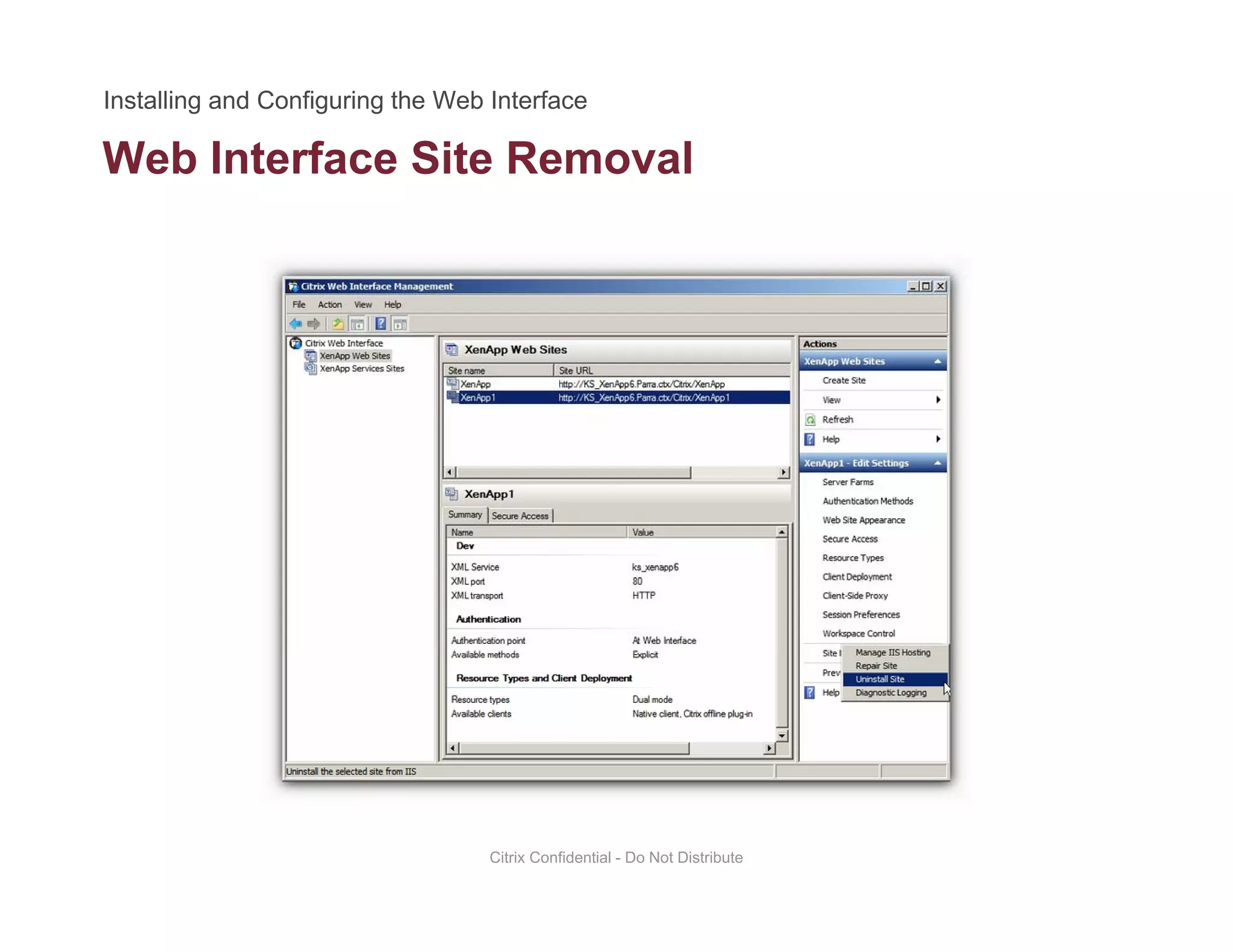
Task: Open the View menu
Action: click(363, 304)
